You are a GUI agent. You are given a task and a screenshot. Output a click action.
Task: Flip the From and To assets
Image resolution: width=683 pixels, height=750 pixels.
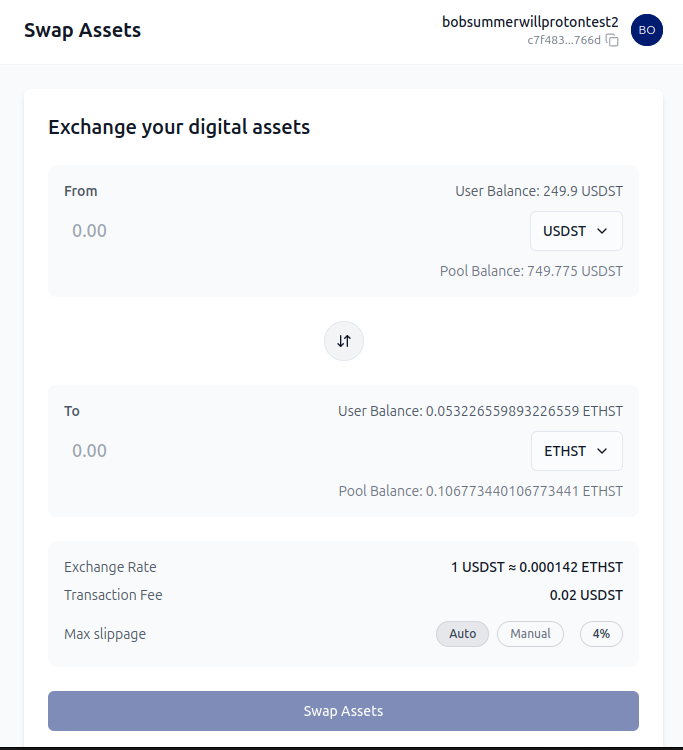(x=344, y=341)
